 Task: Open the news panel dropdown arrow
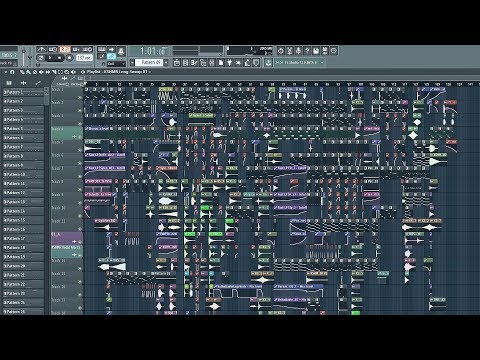(322, 62)
